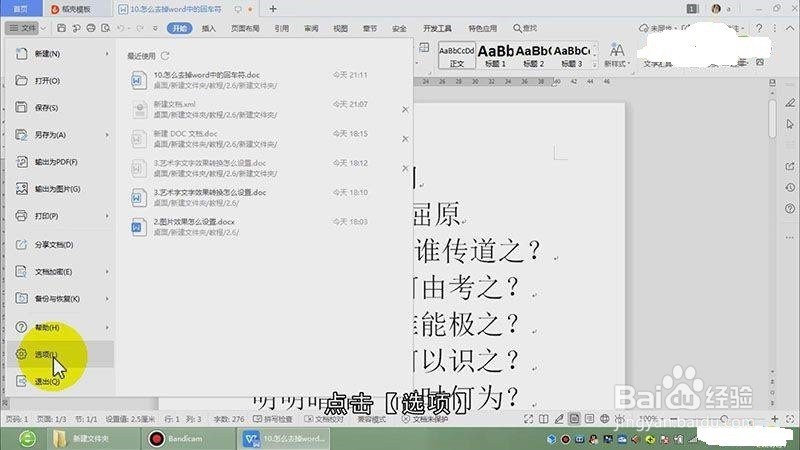The width and height of the screenshot is (800, 450).
Task: Click the user avatar icon
Action: tap(716, 9)
